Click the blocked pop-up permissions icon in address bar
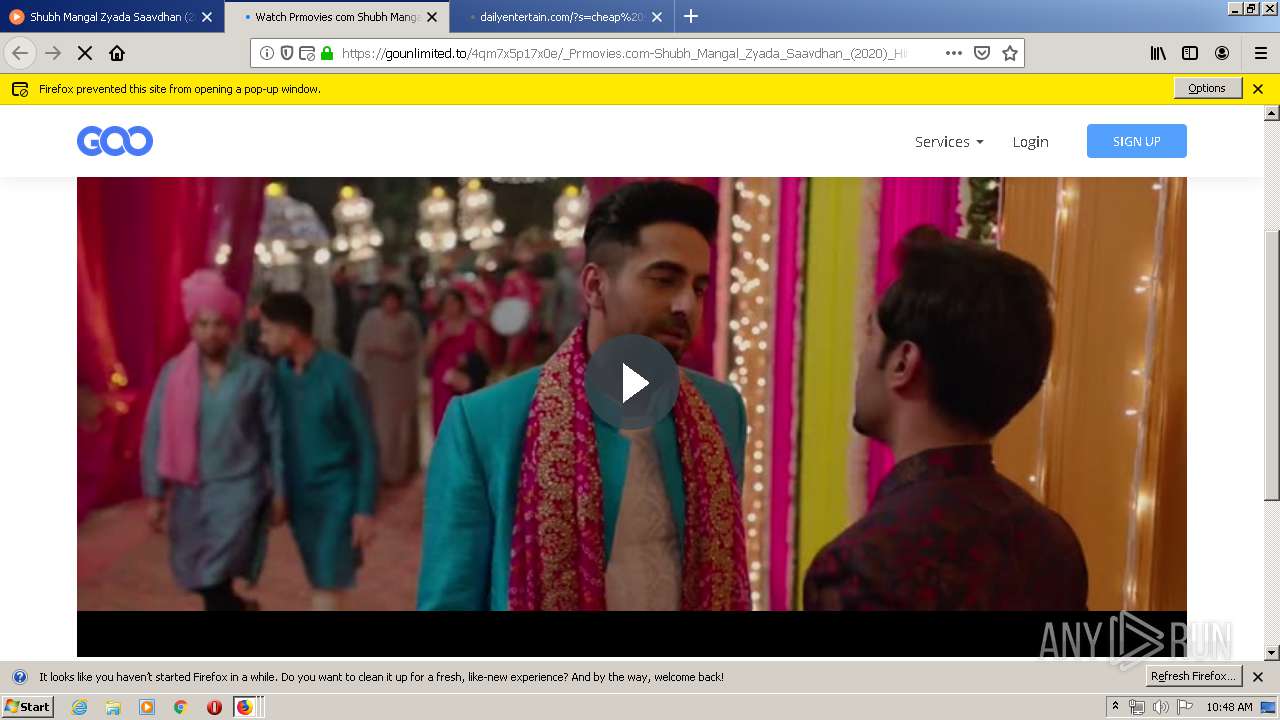The height and width of the screenshot is (720, 1280). pyautogui.click(x=307, y=53)
